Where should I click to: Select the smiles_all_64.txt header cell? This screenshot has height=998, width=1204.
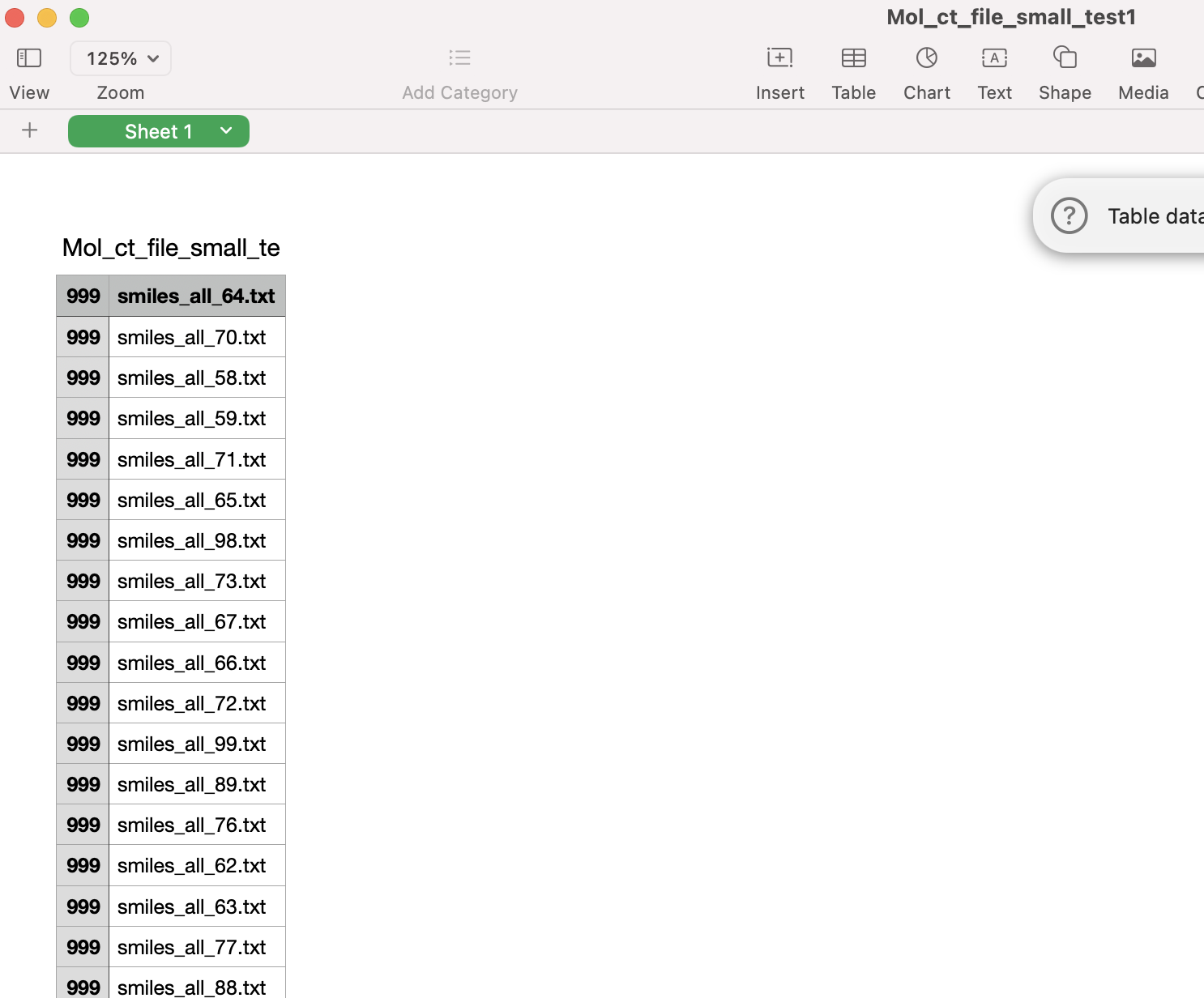pyautogui.click(x=197, y=296)
